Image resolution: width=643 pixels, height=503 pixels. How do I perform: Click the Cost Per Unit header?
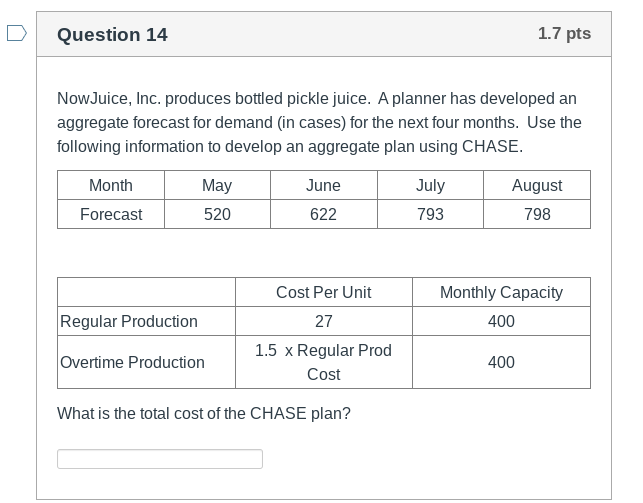[x=323, y=292]
